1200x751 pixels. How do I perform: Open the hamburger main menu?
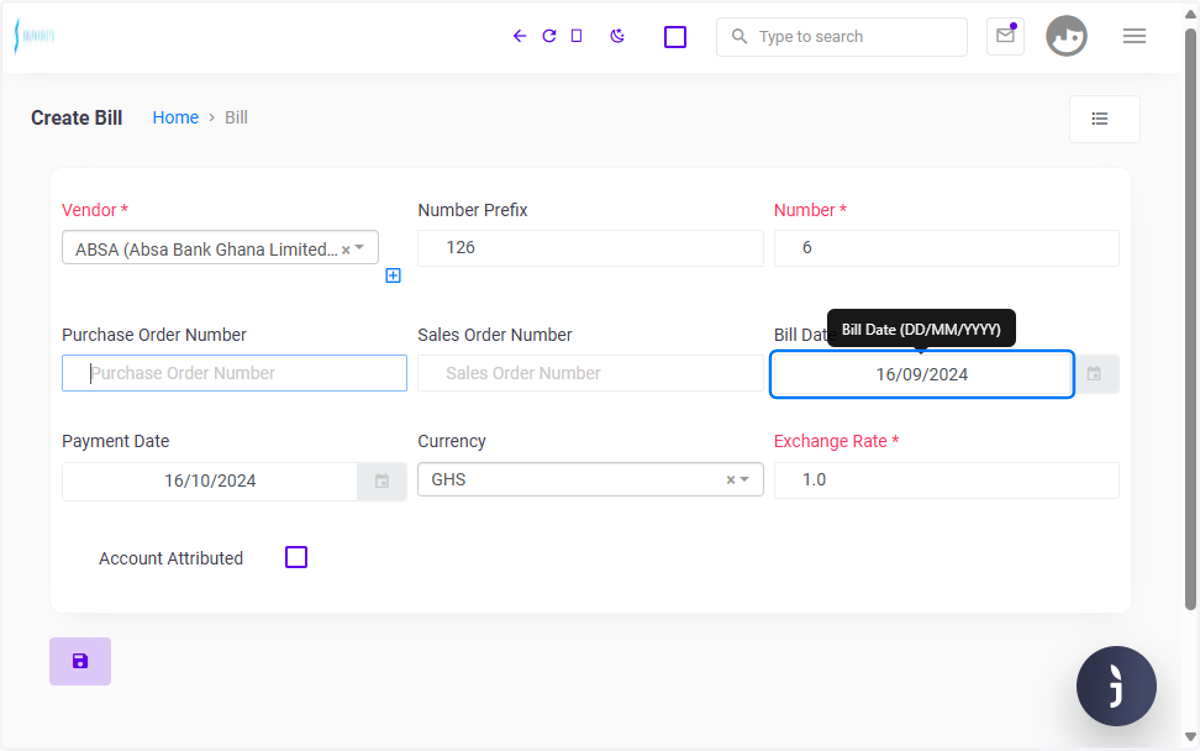1134,36
